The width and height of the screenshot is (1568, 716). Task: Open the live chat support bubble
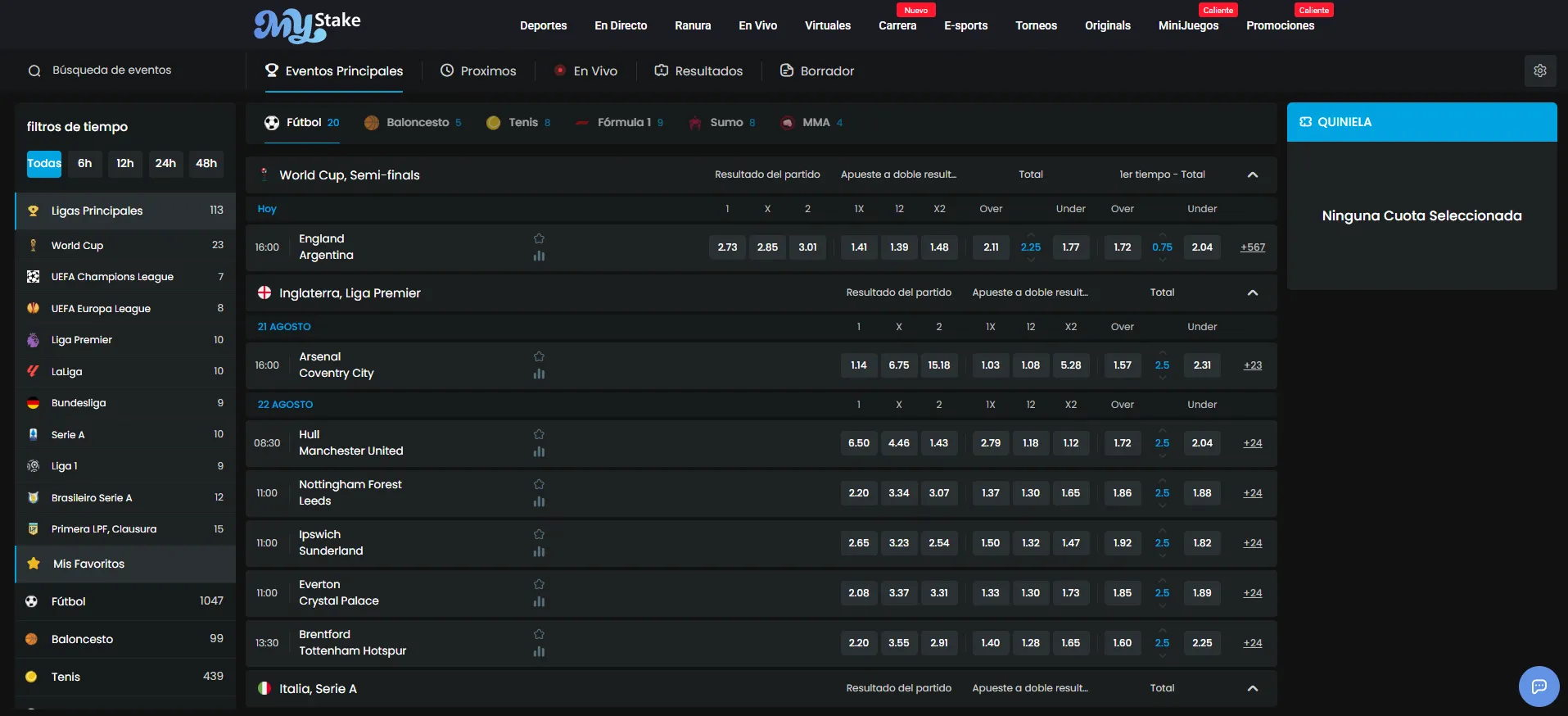pyautogui.click(x=1539, y=687)
